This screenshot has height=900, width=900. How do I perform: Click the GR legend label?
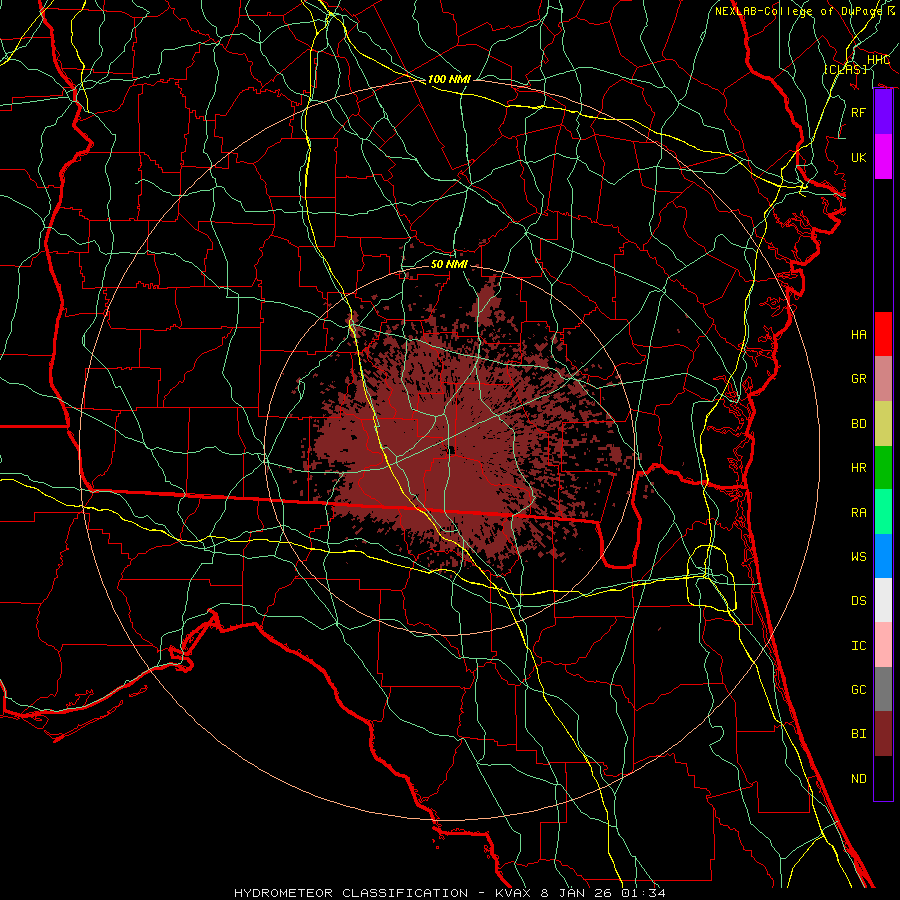click(858, 379)
